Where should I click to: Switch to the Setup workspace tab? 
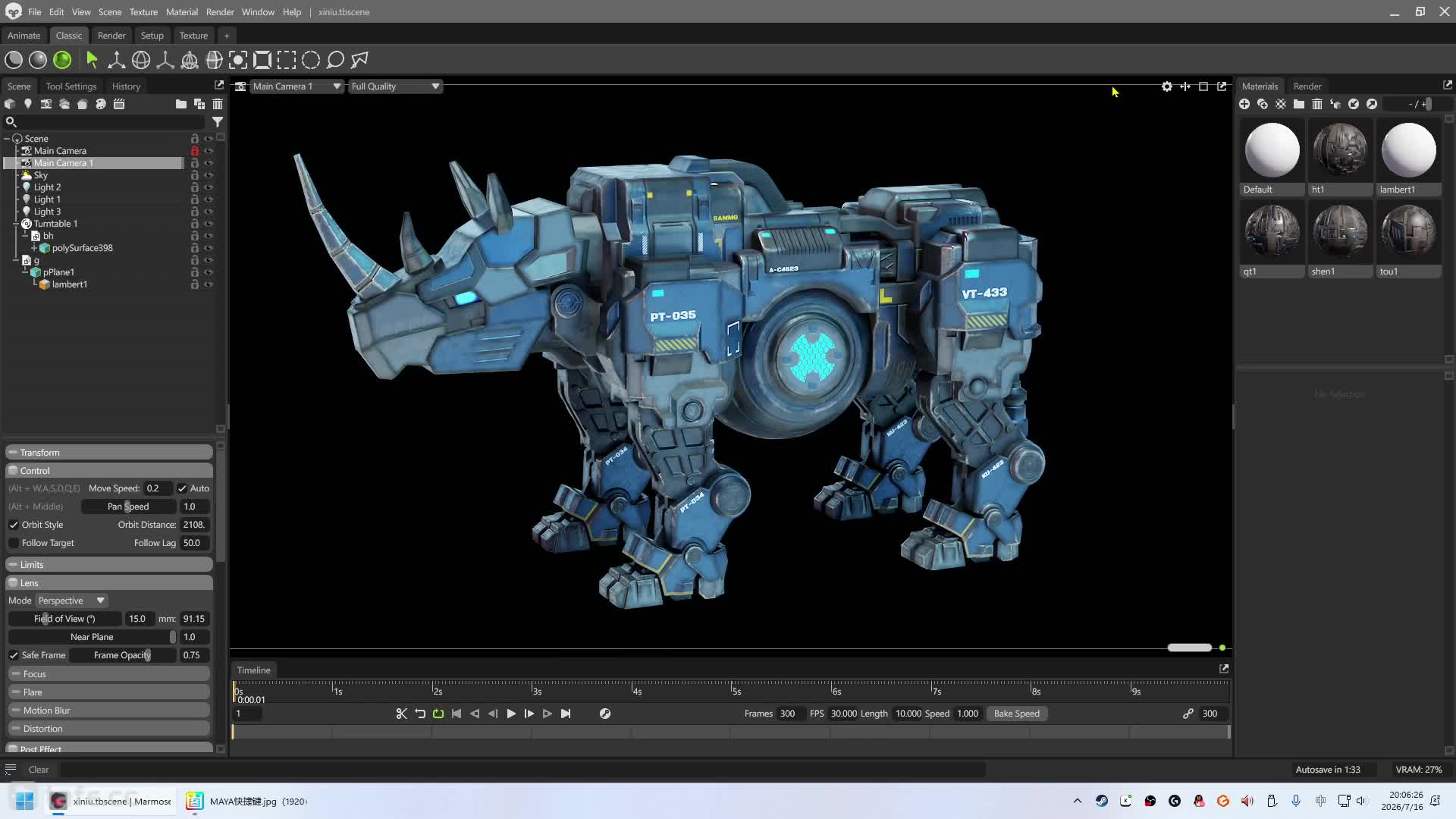point(152,36)
